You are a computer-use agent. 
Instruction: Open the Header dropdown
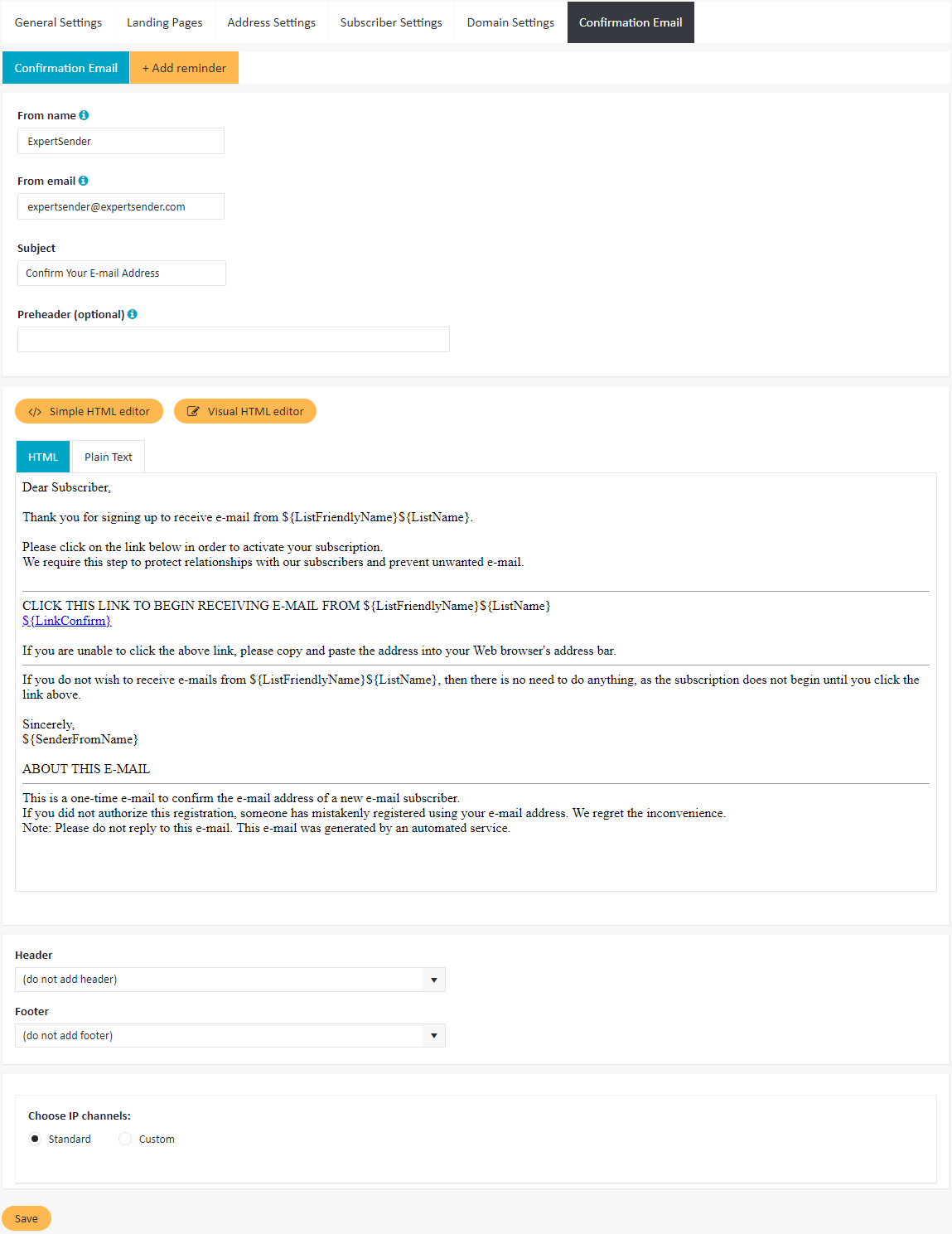tap(230, 980)
